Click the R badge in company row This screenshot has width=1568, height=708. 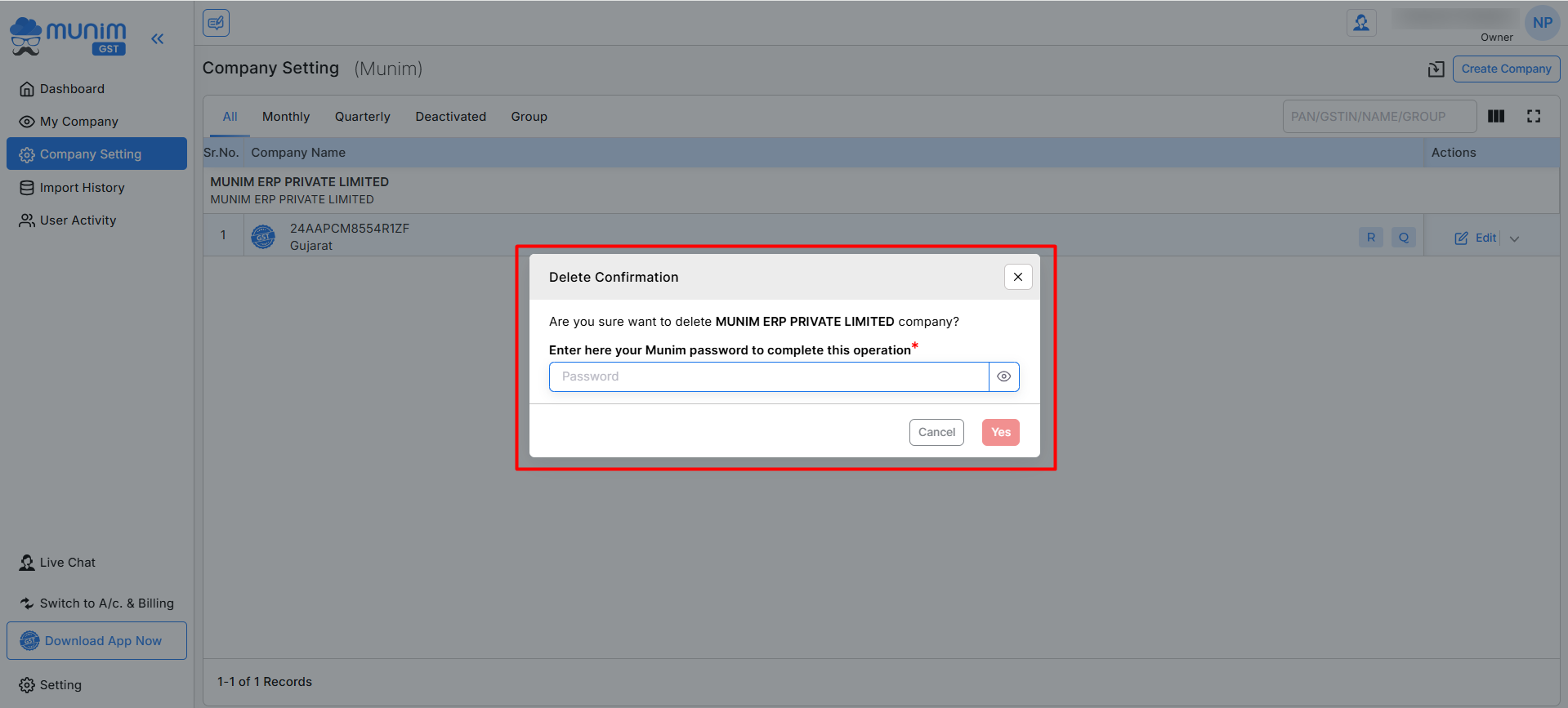coord(1371,238)
